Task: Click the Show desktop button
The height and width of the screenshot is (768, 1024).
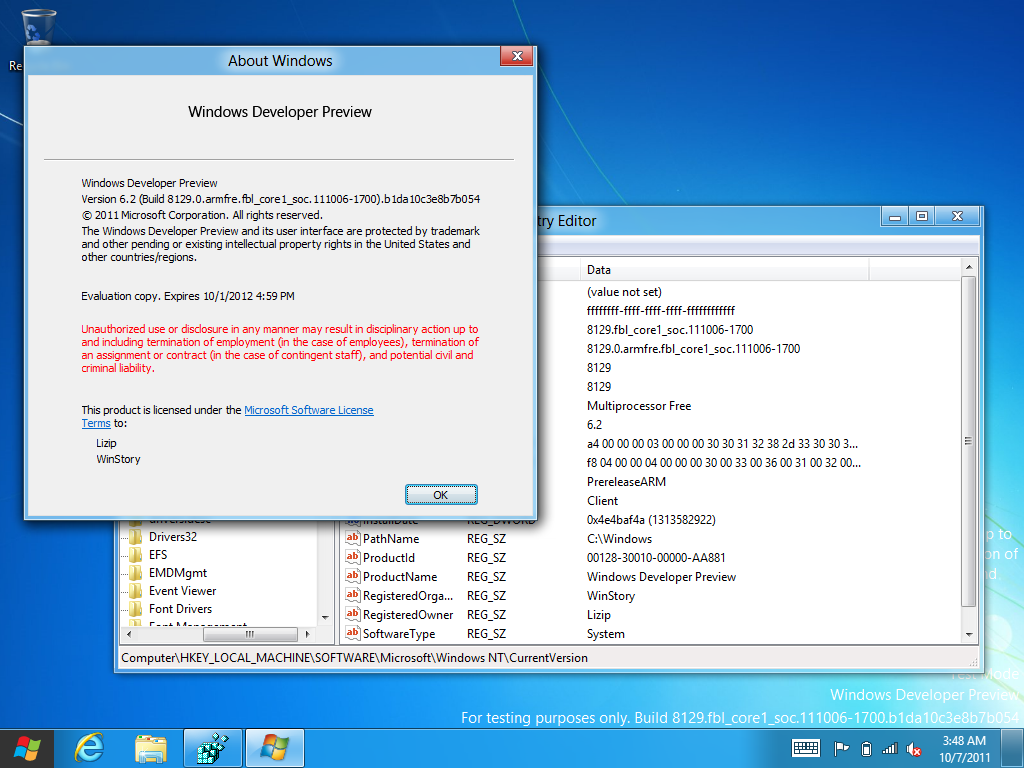Action: 1014,748
